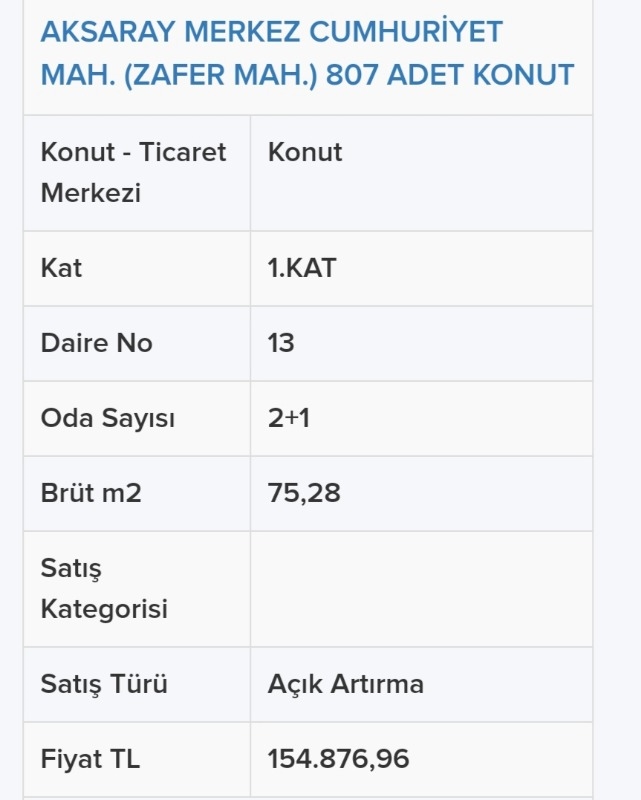The width and height of the screenshot is (641, 800).
Task: Click the word 'Kategorisi' in the label
Action: tap(104, 609)
